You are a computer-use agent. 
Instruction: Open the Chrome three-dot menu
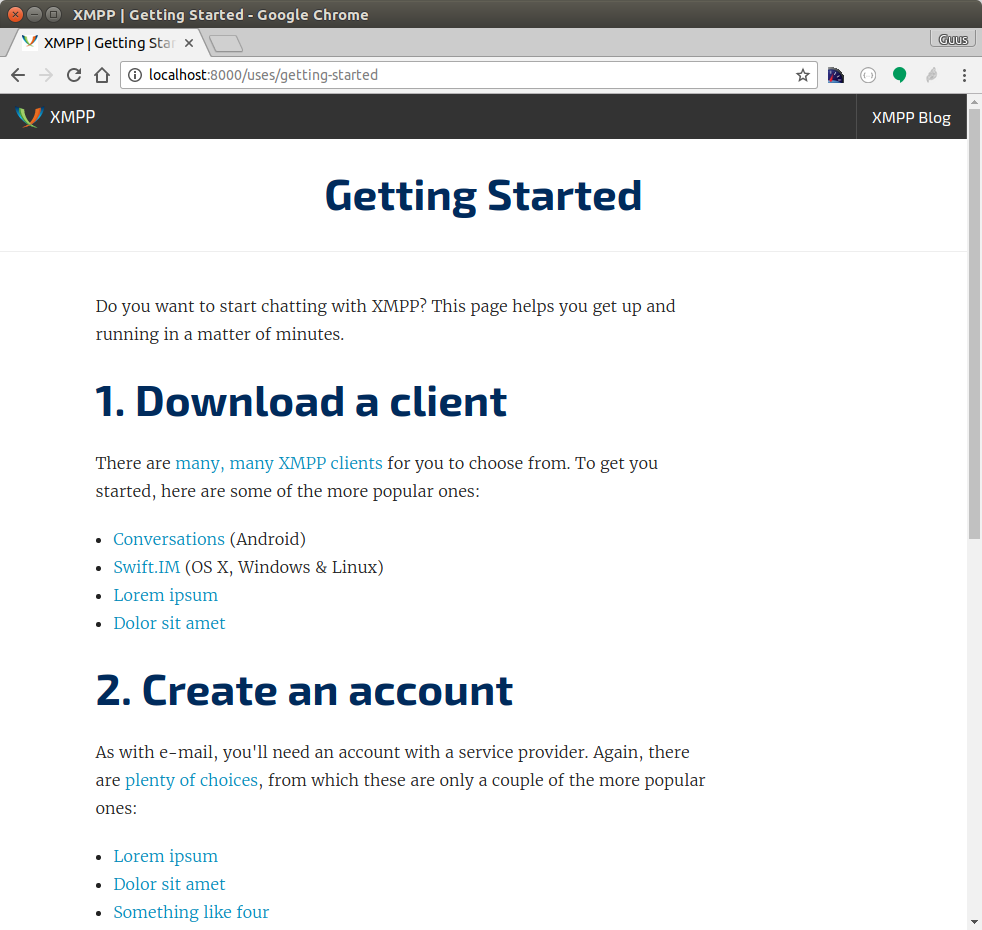pos(964,75)
